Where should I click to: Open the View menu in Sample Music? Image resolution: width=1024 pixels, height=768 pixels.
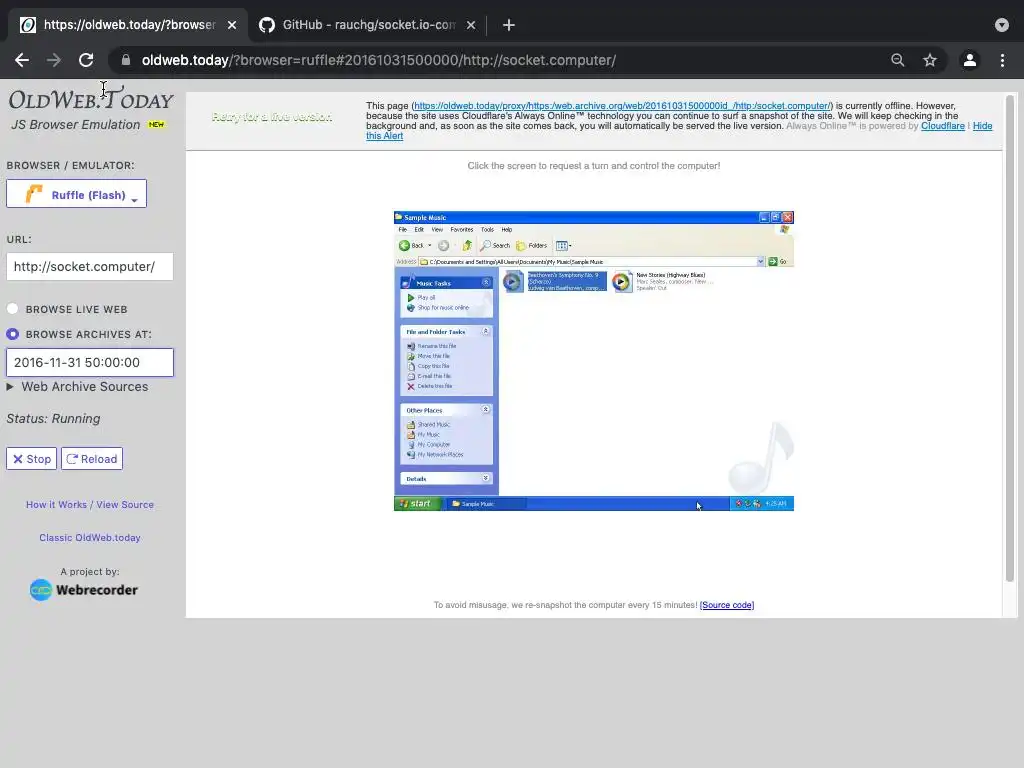[437, 230]
